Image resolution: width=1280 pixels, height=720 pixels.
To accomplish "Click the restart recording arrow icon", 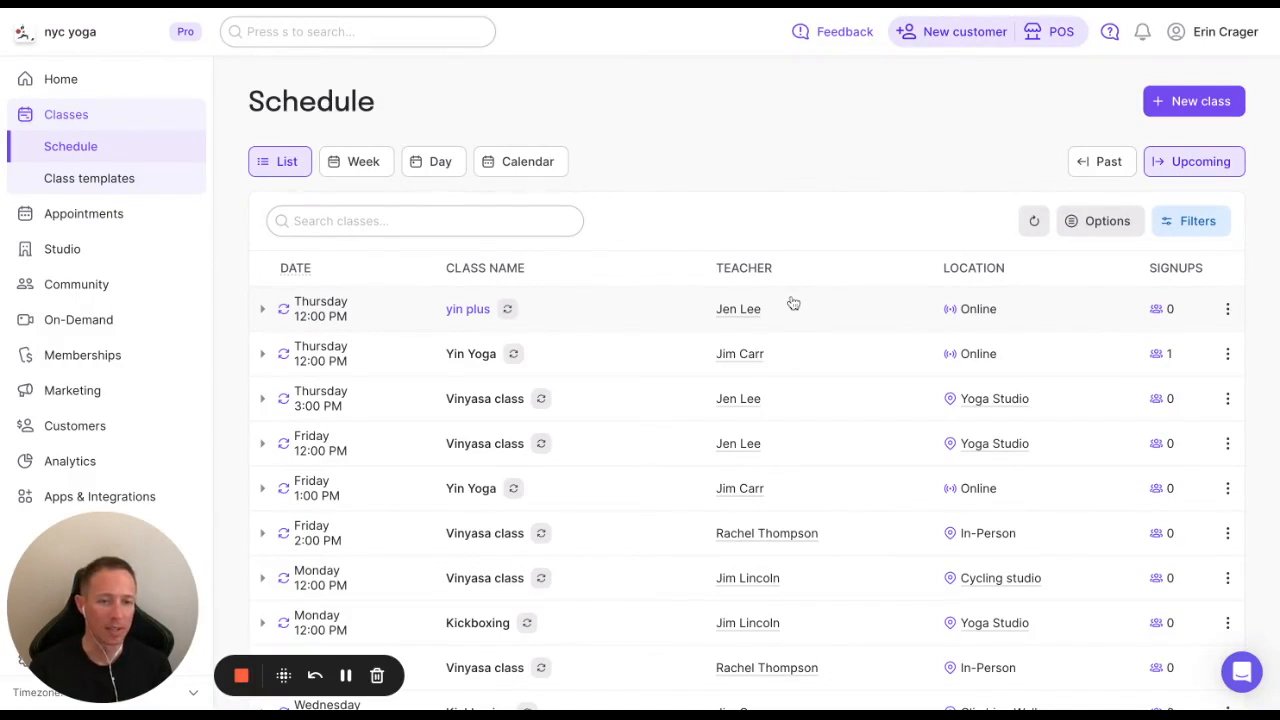I will point(315,676).
